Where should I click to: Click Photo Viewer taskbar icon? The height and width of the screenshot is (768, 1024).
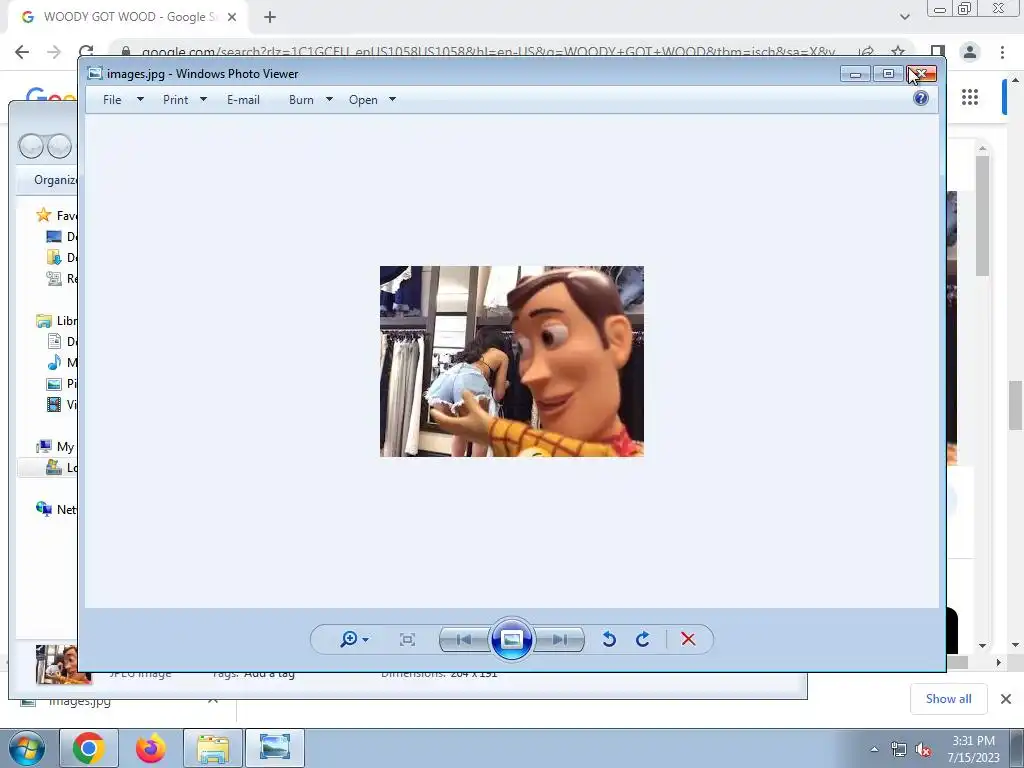(x=275, y=748)
